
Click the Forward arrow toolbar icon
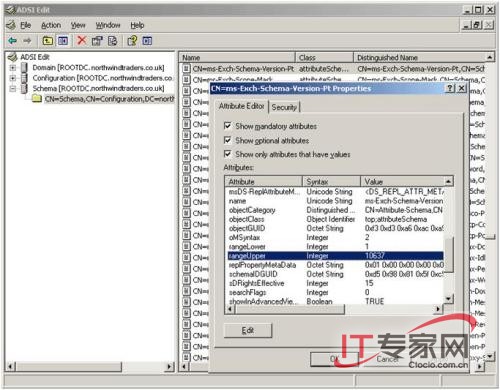[27, 41]
